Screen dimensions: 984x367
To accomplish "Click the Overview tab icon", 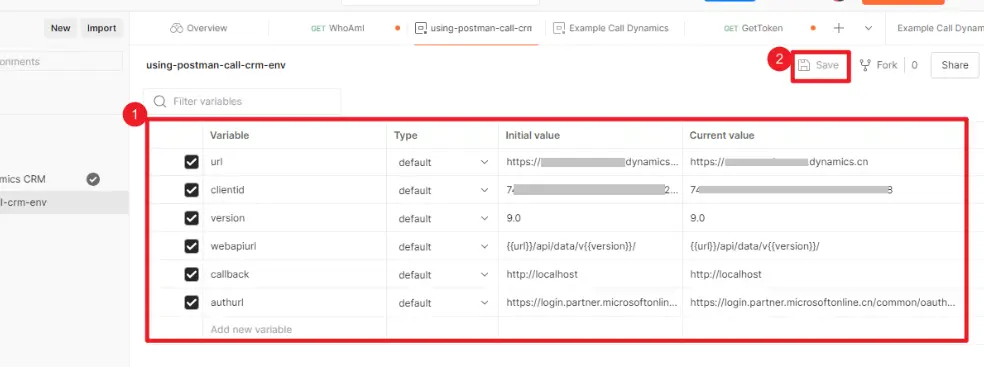I will [x=176, y=28].
